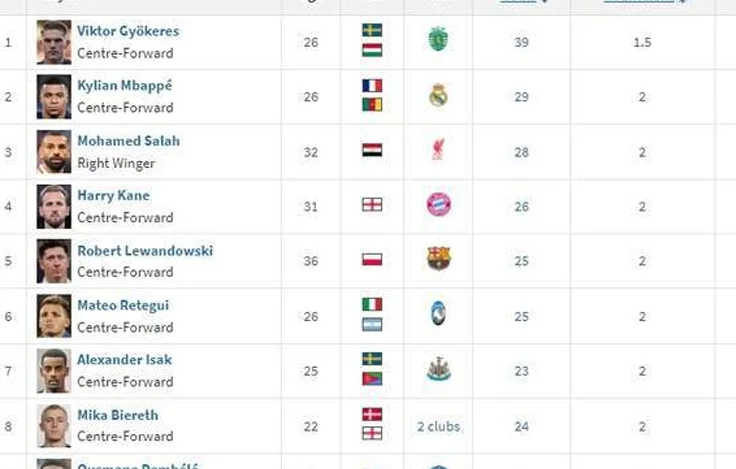Click the Egypt flag in Salah's row
The width and height of the screenshot is (736, 469).
[372, 150]
